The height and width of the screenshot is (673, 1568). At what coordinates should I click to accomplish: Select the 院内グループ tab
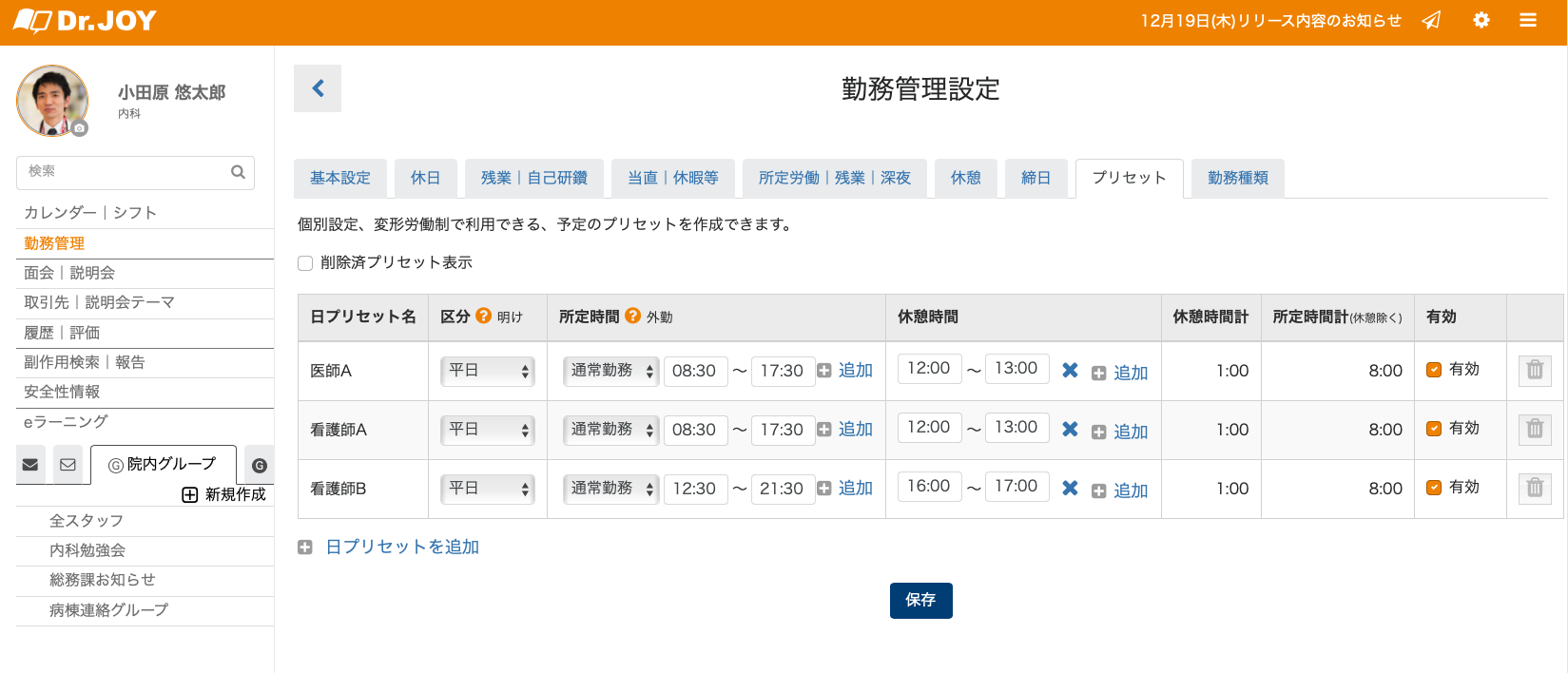(164, 465)
